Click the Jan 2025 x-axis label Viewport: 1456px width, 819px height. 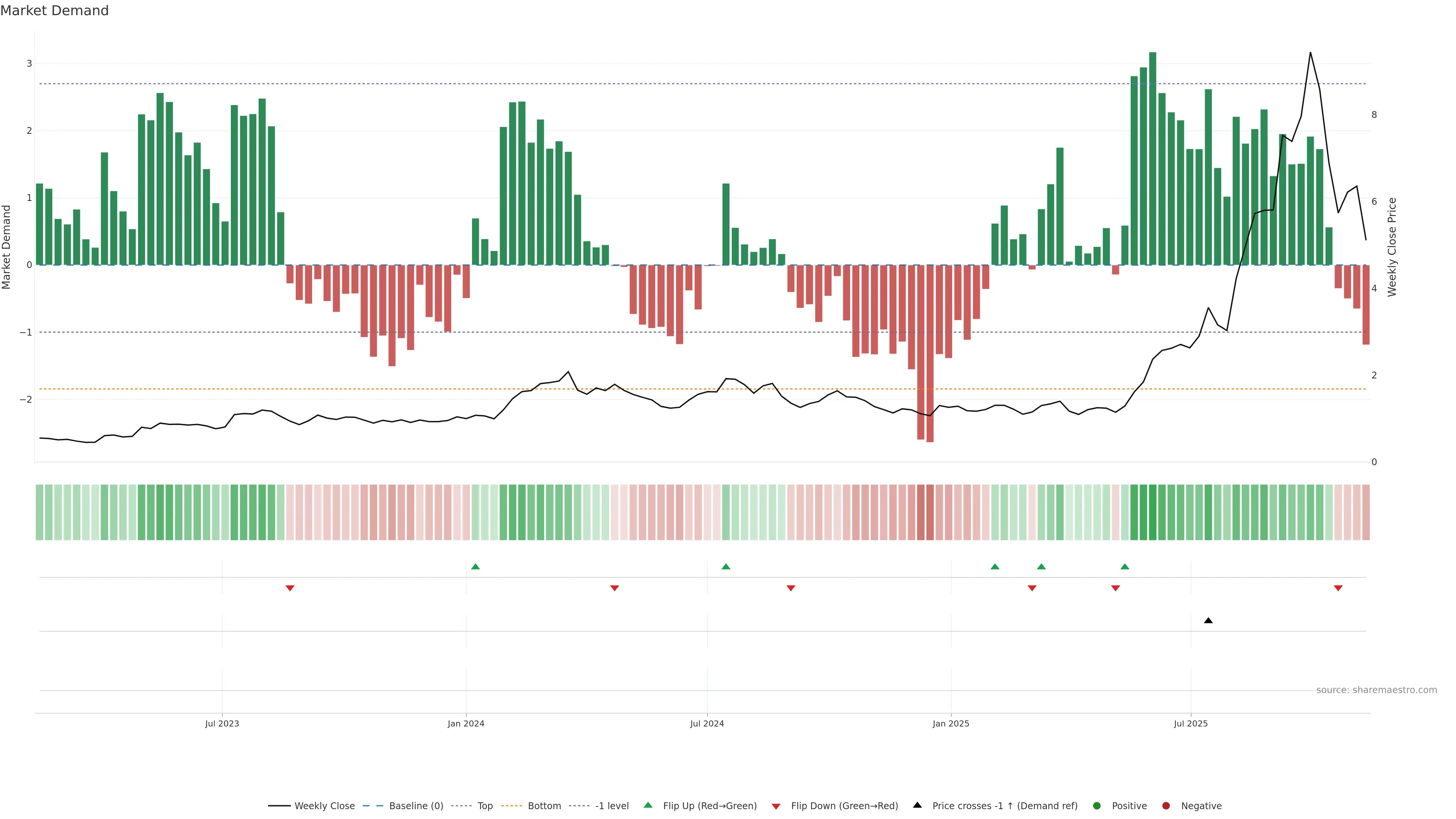pyautogui.click(x=951, y=723)
